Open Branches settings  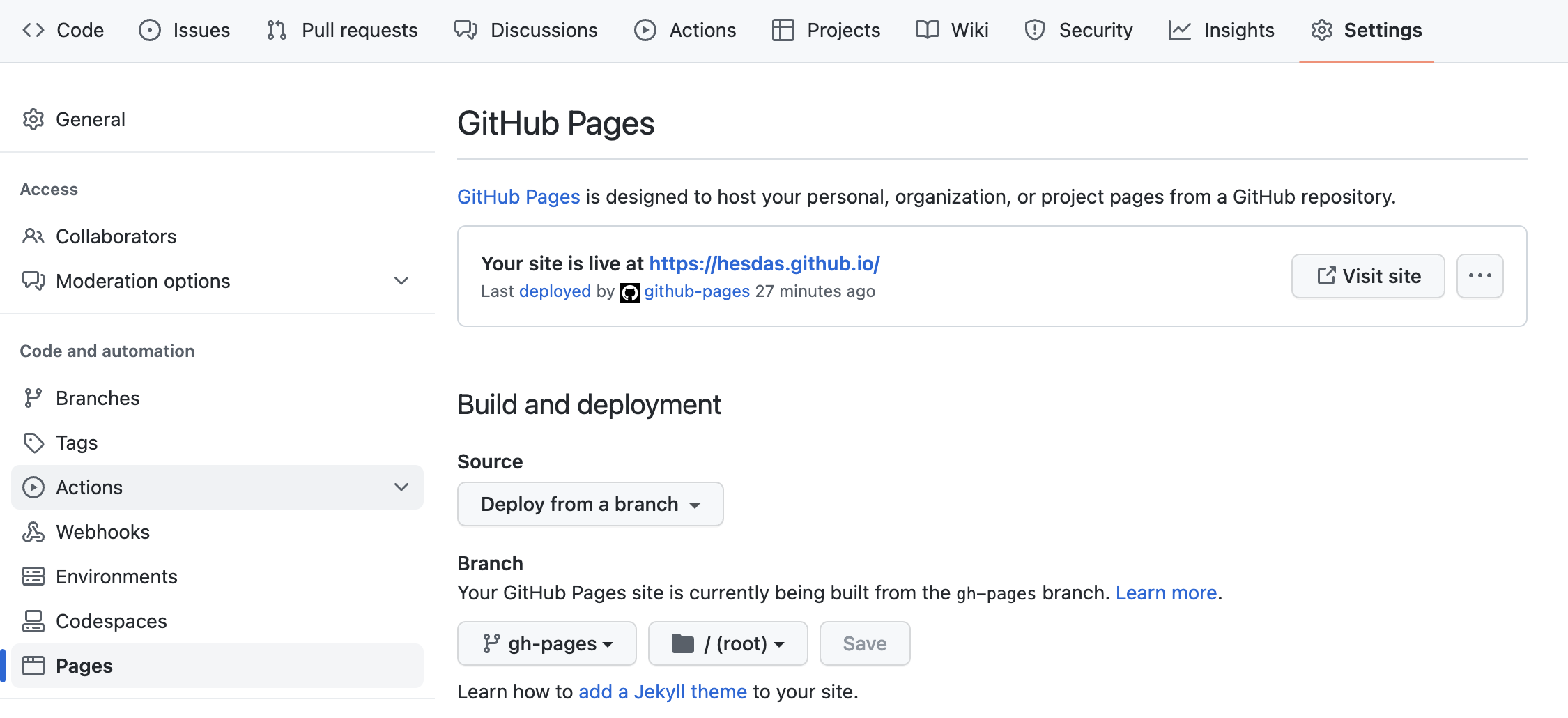(217, 398)
